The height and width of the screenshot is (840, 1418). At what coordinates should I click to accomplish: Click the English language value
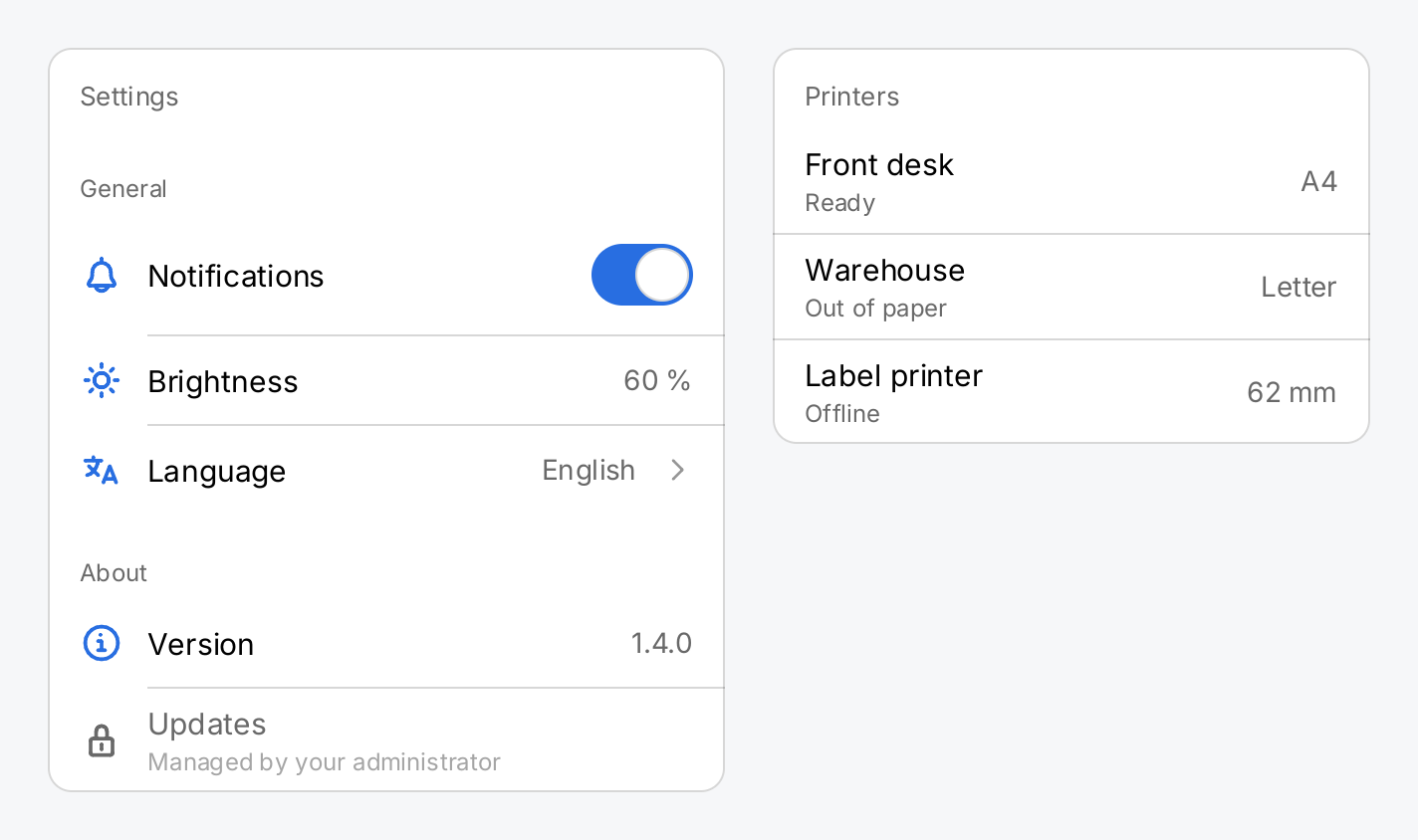(589, 470)
